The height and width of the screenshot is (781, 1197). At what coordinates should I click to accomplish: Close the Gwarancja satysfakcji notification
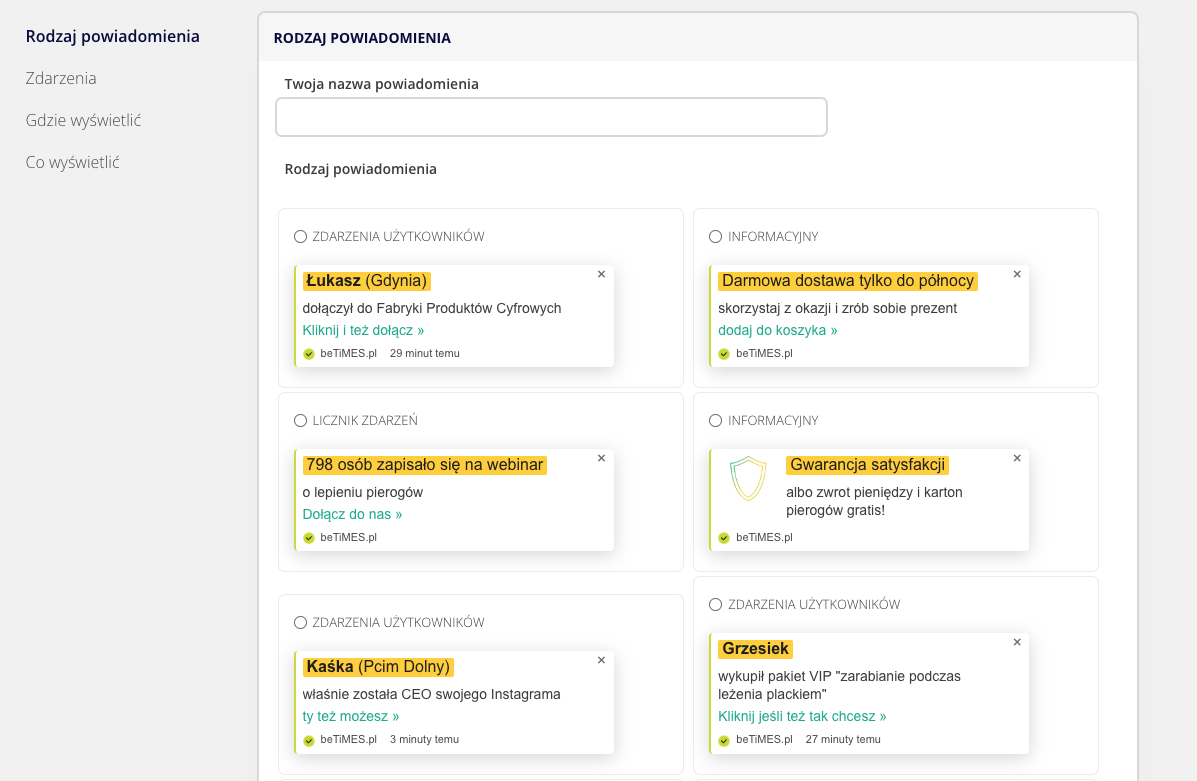tap(1017, 458)
